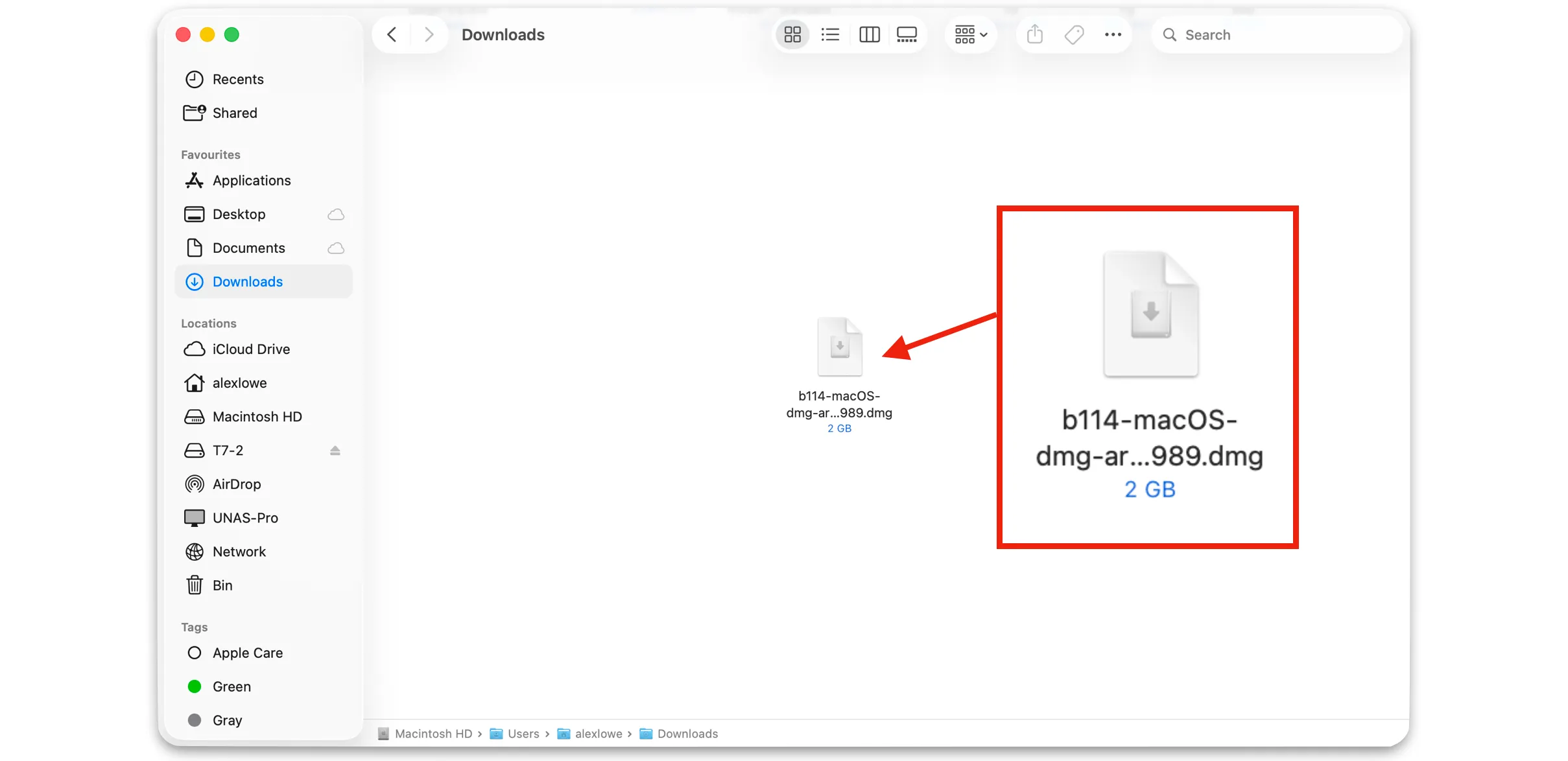The height and width of the screenshot is (761, 1568).
Task: Switch to gallery view
Action: point(907,34)
